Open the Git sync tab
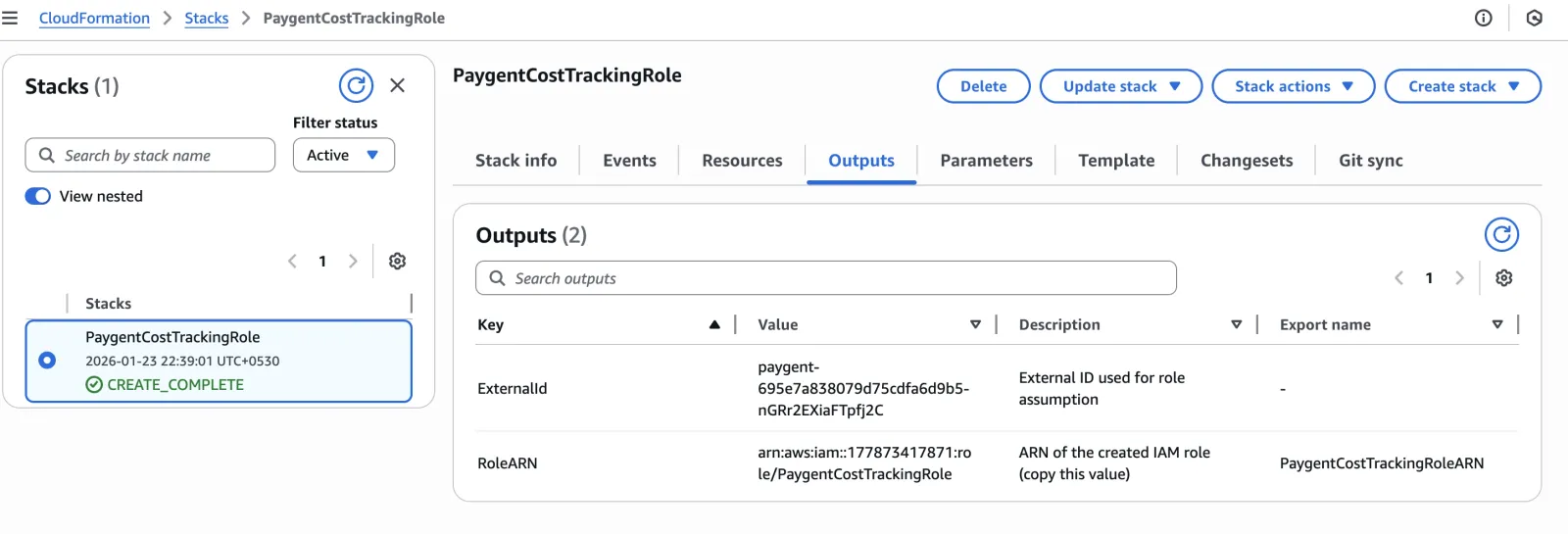The width and height of the screenshot is (1568, 534). click(1370, 161)
